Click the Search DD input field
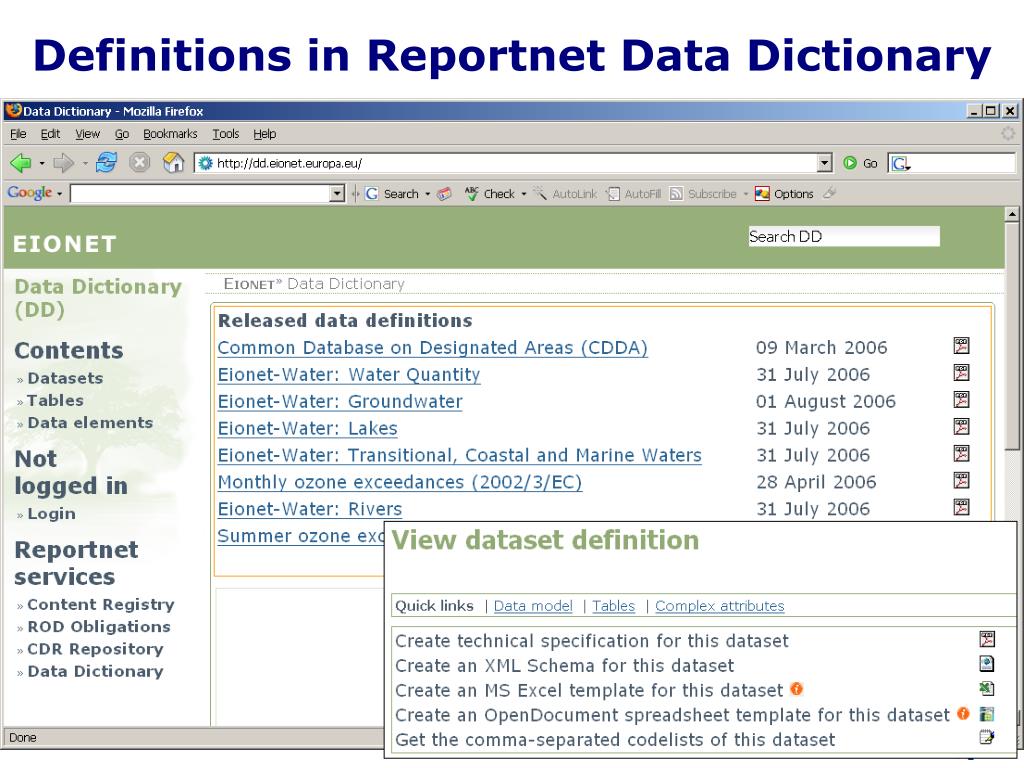Image resolution: width=1024 pixels, height=768 pixels. point(844,236)
